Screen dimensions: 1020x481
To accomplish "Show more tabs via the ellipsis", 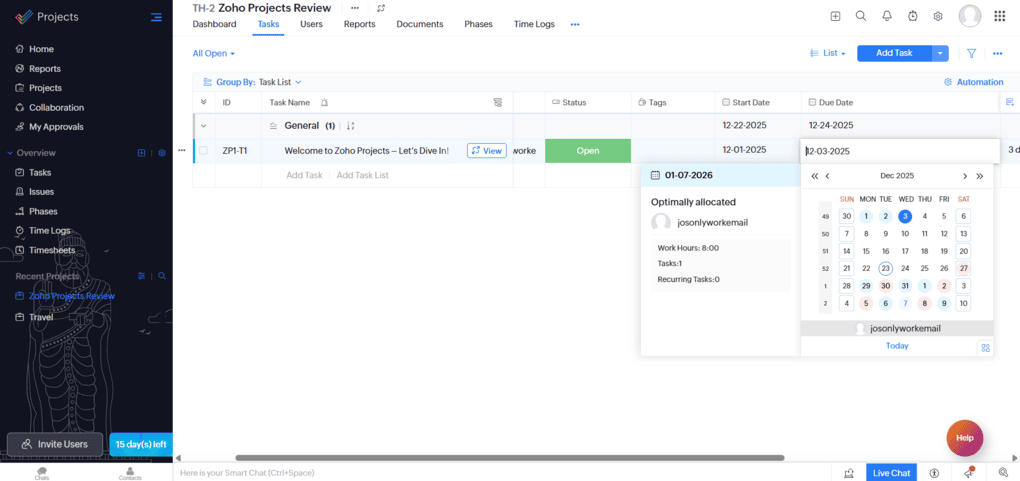I will pyautogui.click(x=575, y=25).
